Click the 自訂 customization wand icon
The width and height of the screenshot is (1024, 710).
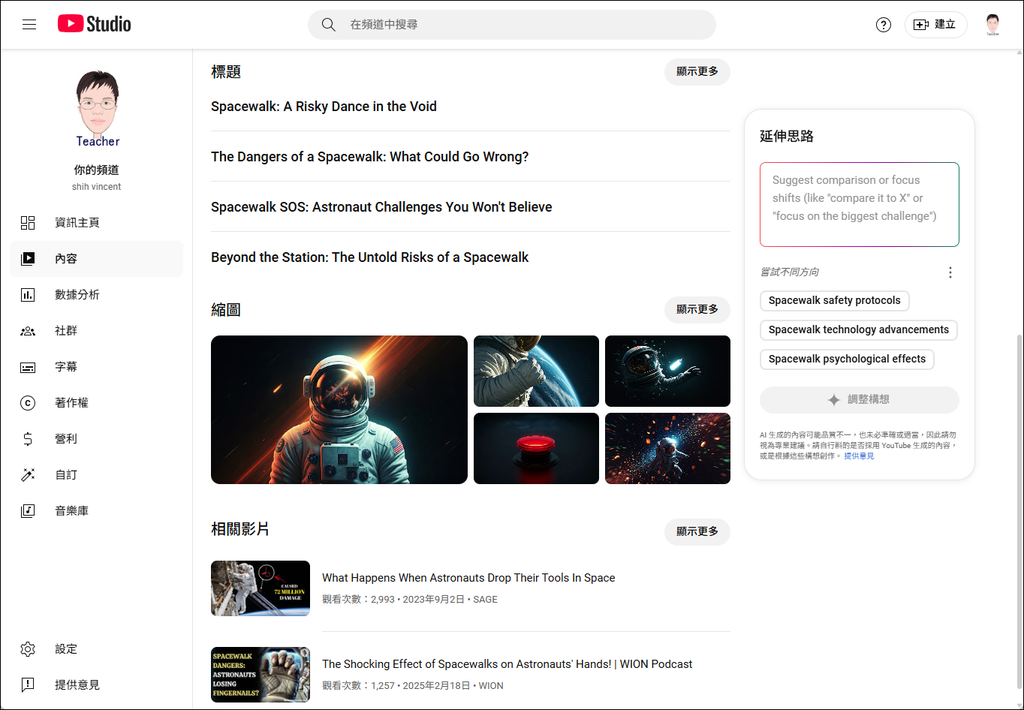[x=27, y=475]
